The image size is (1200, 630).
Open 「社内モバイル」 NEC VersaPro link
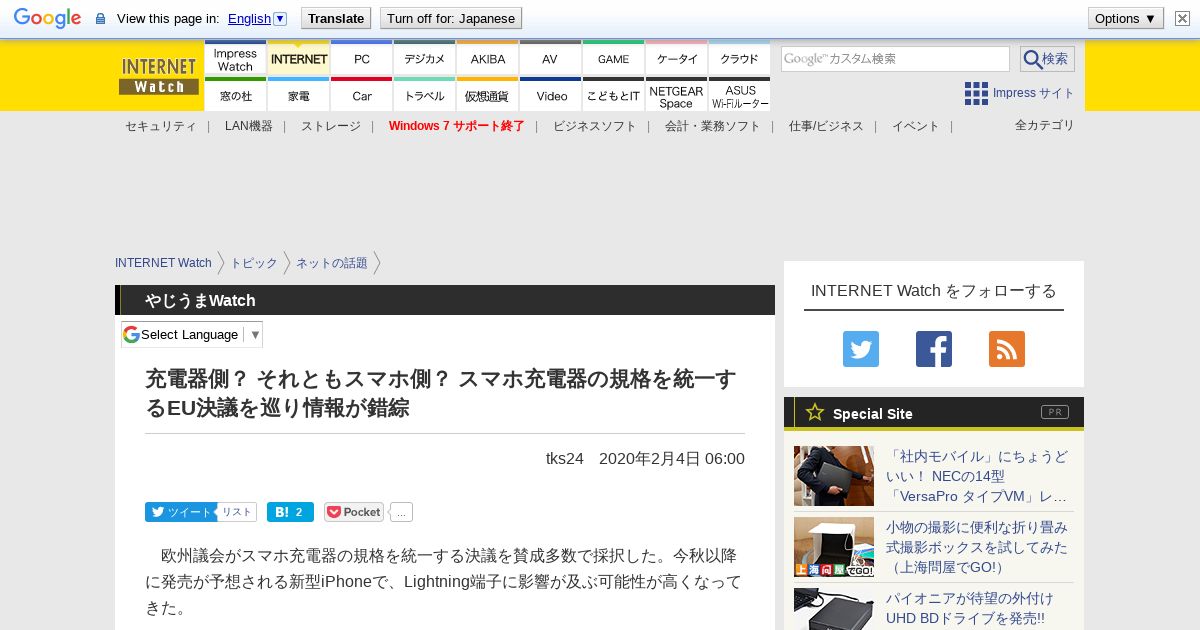(x=977, y=476)
